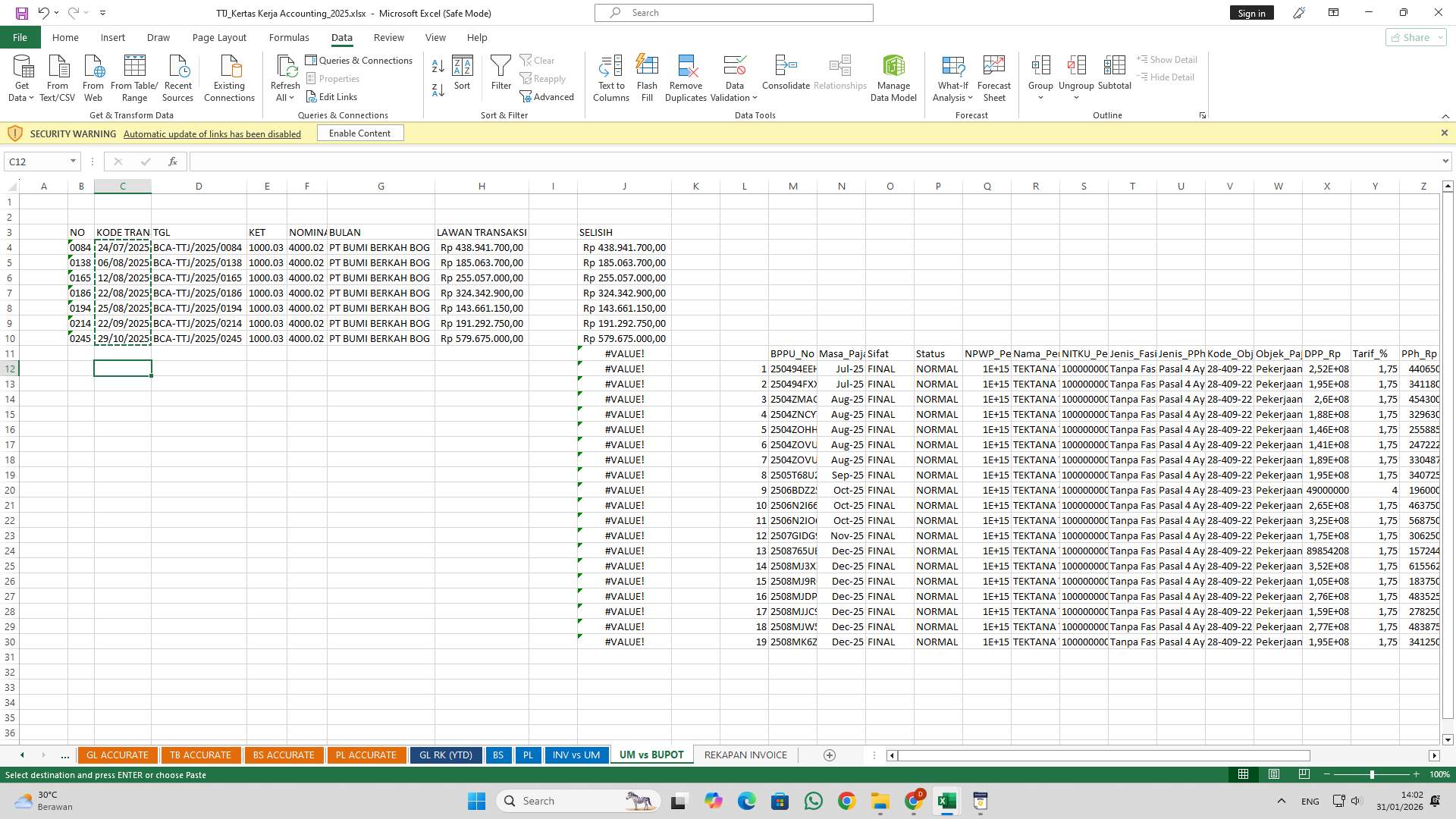Switch to Page Layout view
The image size is (1456, 819).
1274,774
